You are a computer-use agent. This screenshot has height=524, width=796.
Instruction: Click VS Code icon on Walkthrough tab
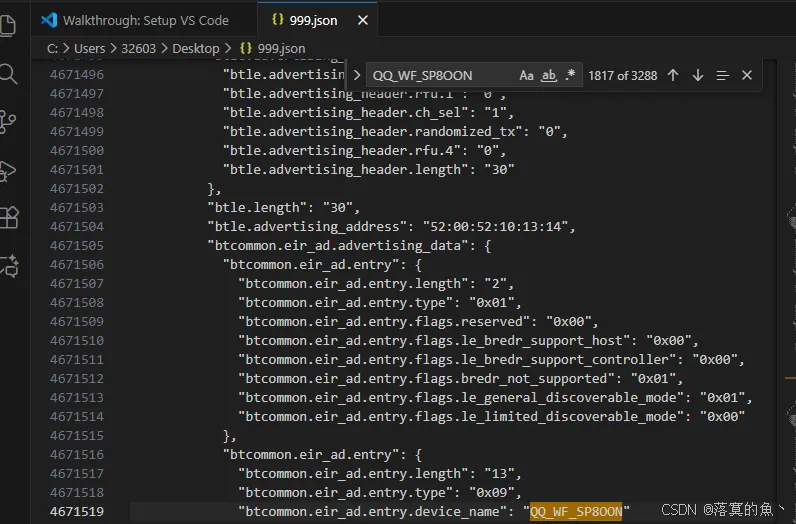click(49, 20)
